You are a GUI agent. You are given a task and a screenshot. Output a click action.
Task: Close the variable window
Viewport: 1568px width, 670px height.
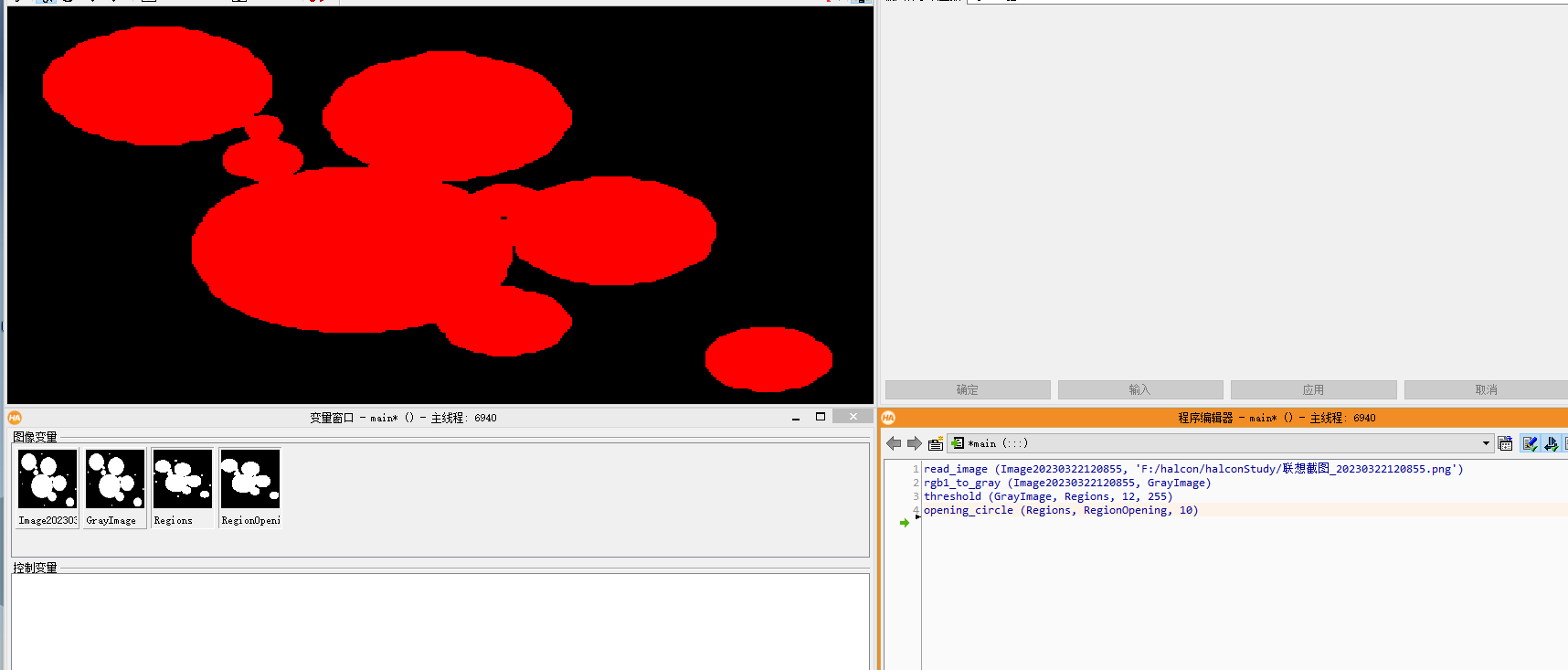(x=853, y=417)
